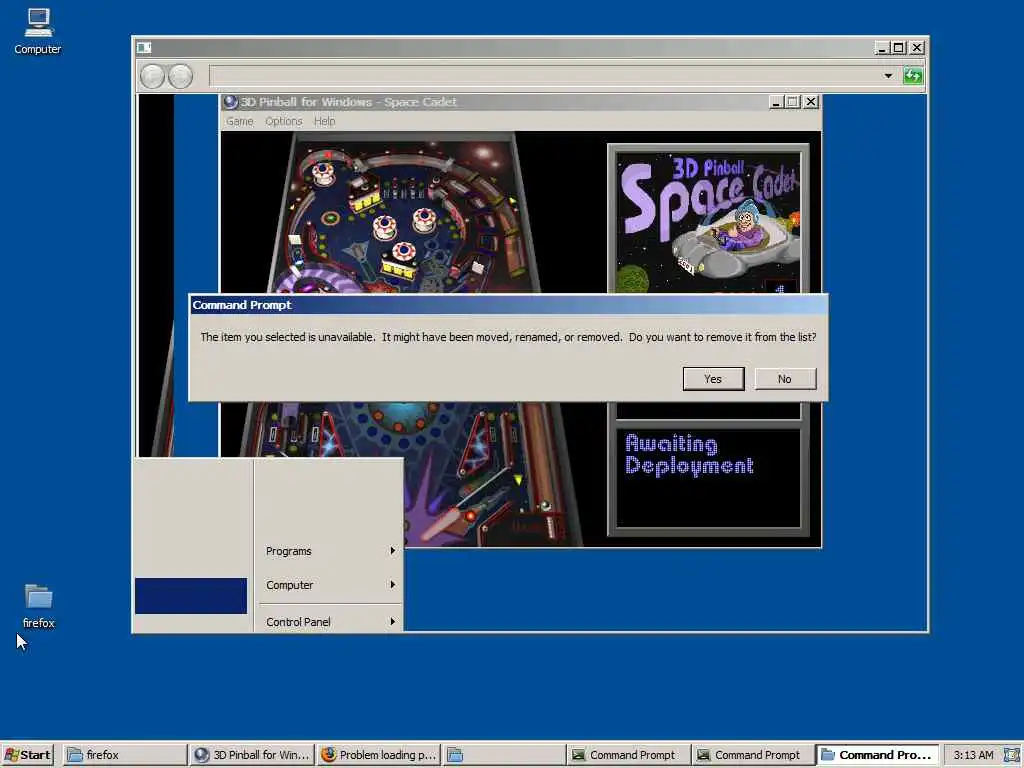Minimize the outer explorer window

(x=881, y=48)
